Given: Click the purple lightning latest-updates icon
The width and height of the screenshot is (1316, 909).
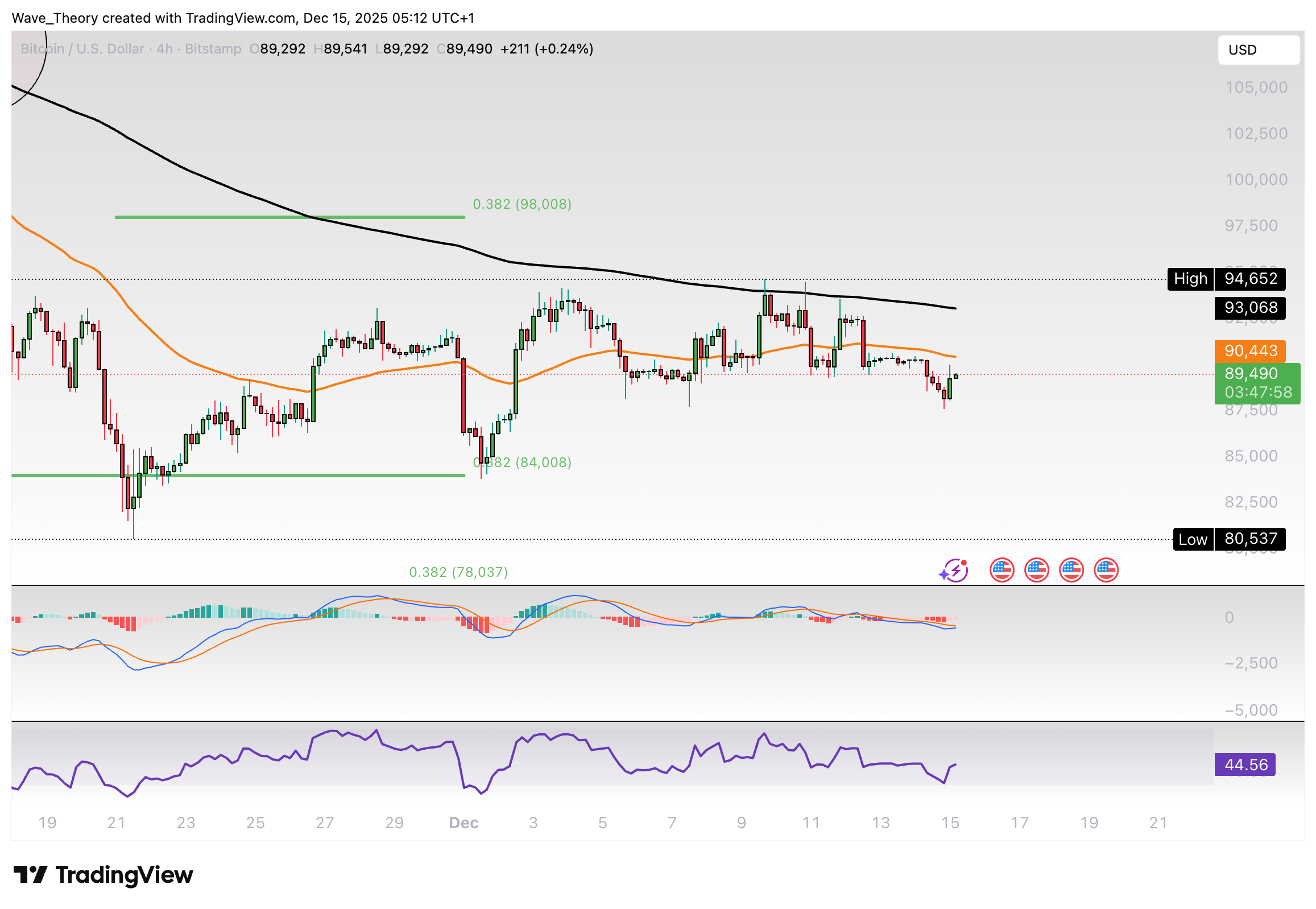Looking at the screenshot, I should [x=955, y=570].
